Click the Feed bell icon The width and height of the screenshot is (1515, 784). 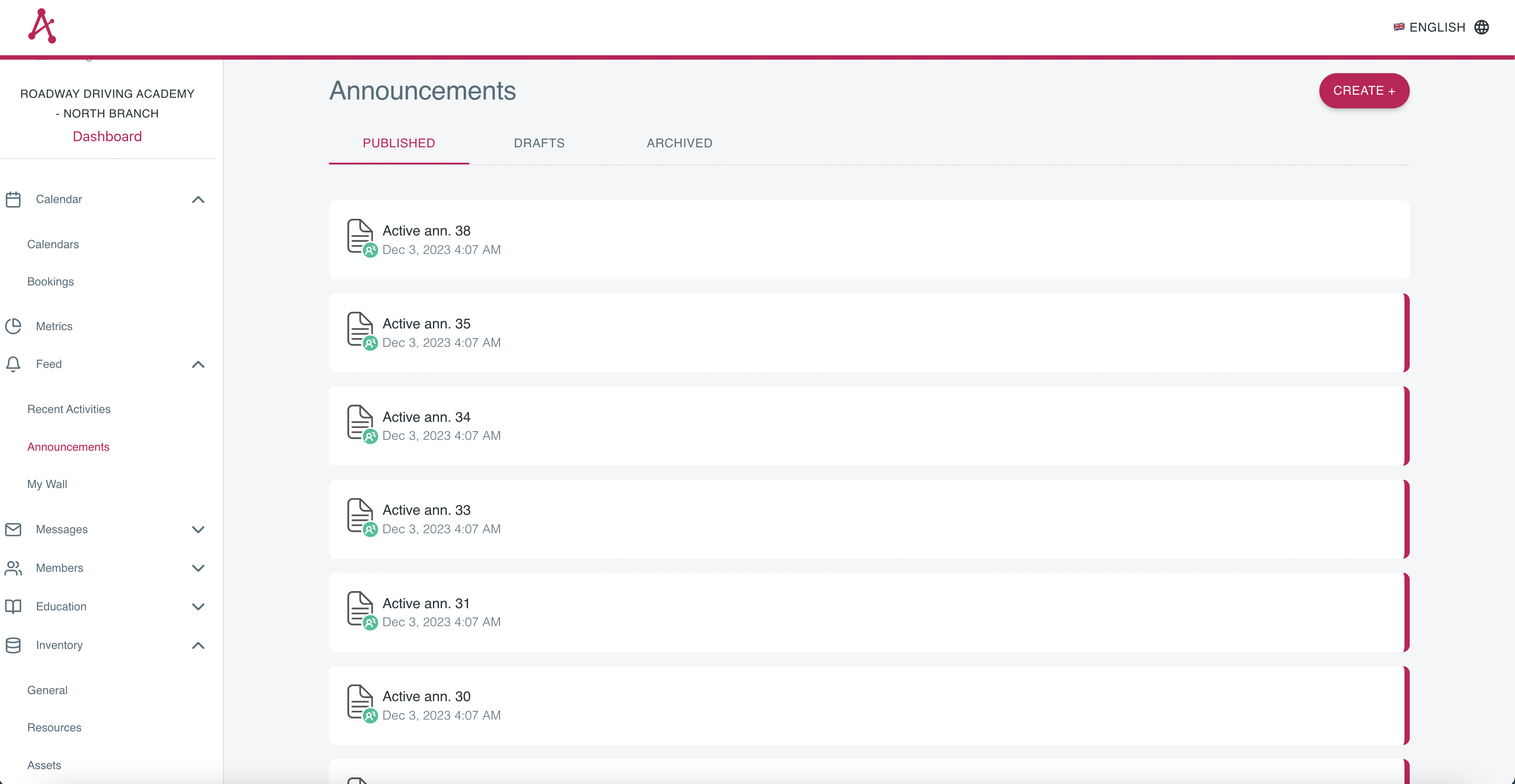coord(13,364)
